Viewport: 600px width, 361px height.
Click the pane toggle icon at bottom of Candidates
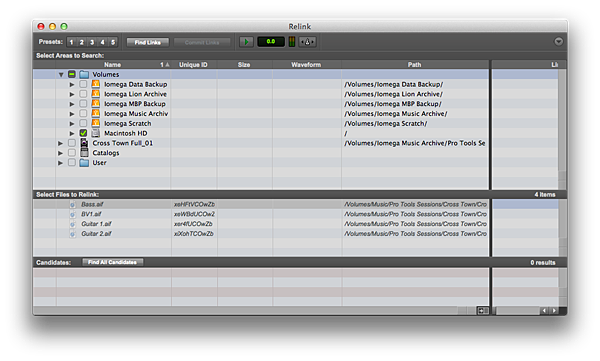point(483,310)
